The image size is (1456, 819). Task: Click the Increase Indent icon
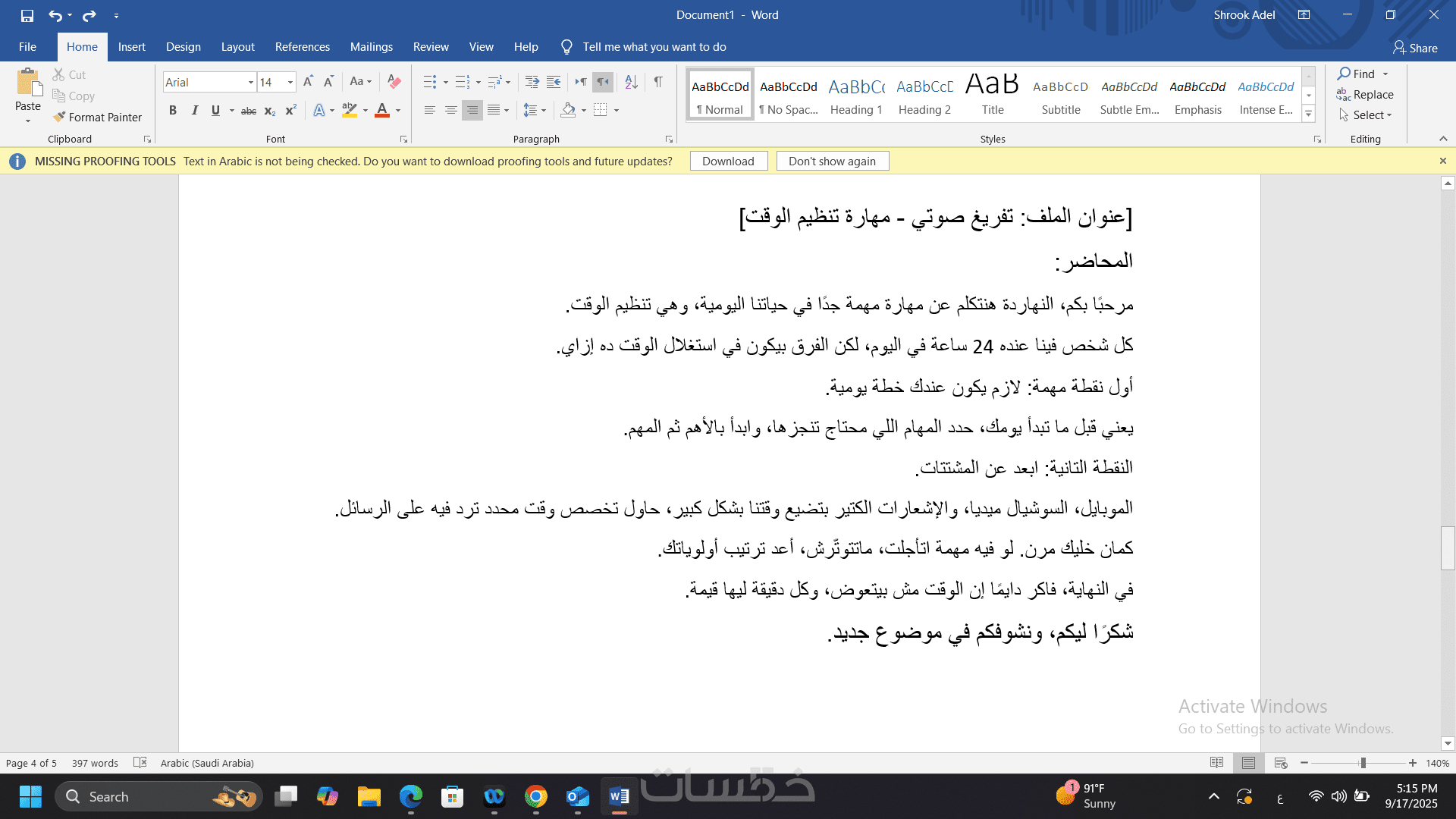pos(554,82)
